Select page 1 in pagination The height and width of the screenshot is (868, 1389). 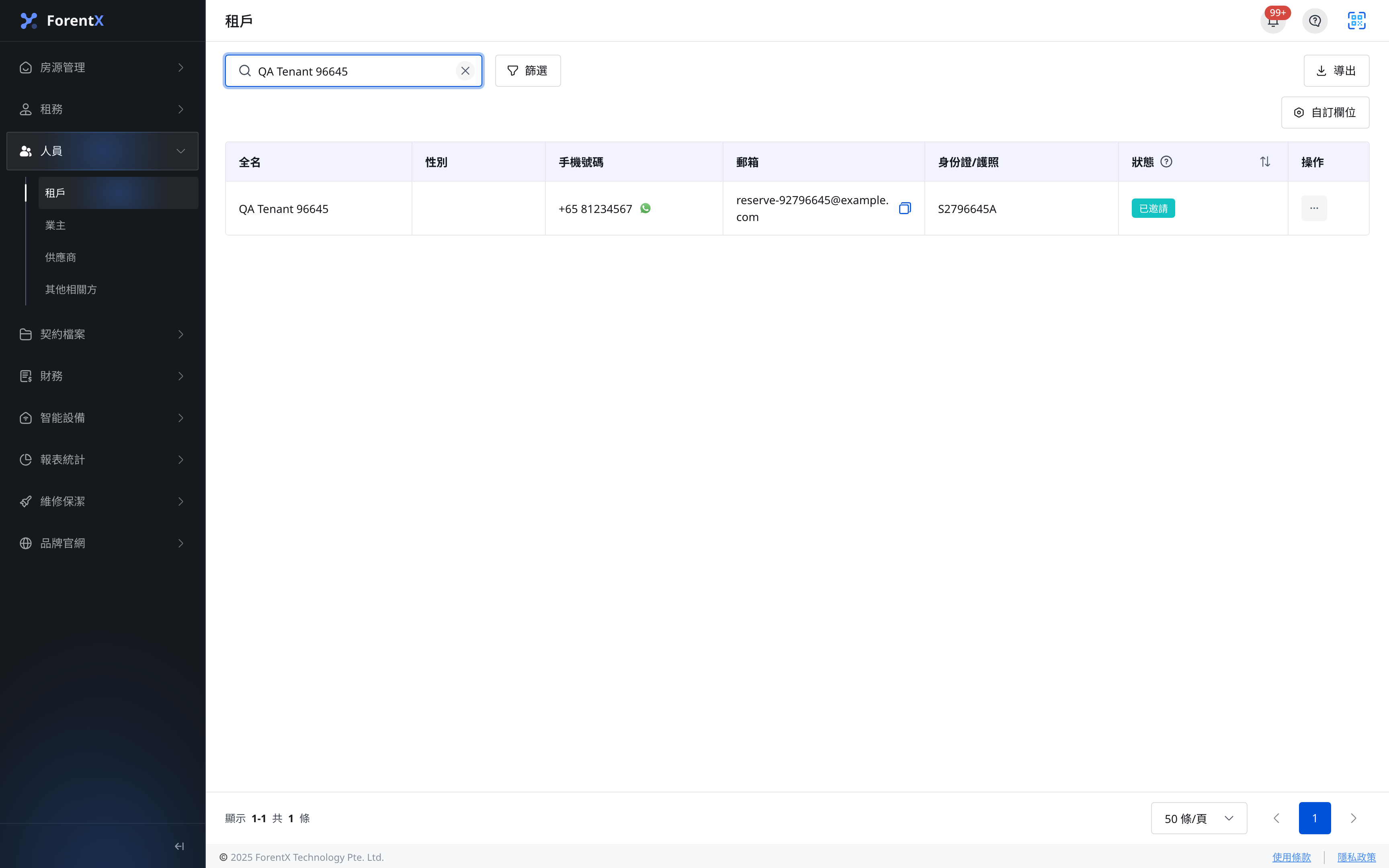click(1314, 818)
